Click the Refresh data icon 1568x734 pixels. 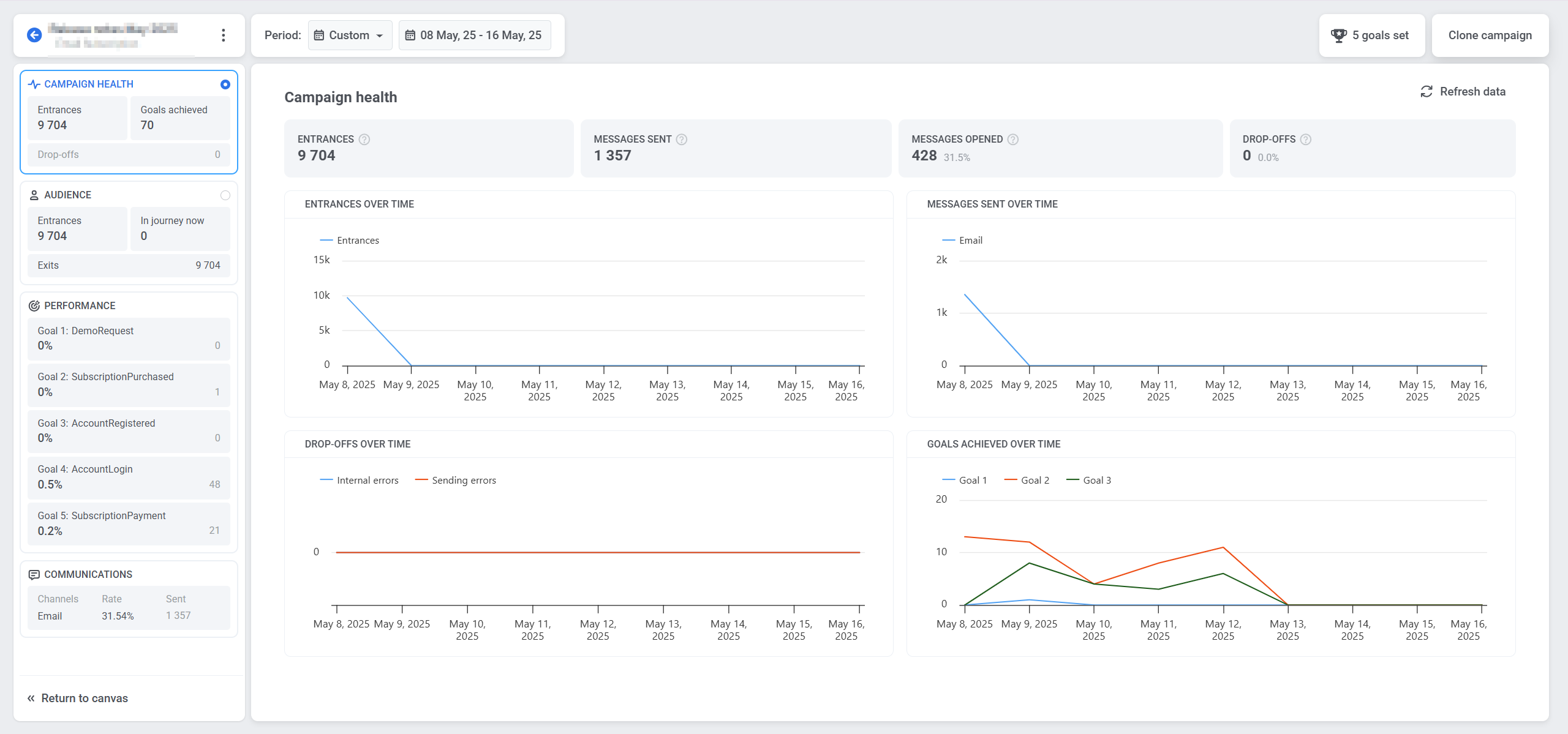[x=1427, y=92]
